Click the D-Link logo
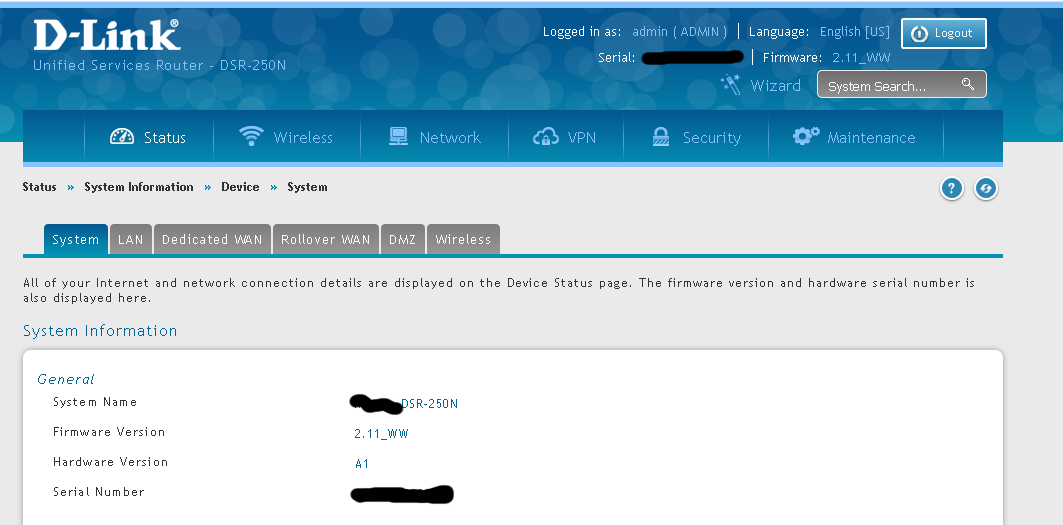 pos(106,35)
